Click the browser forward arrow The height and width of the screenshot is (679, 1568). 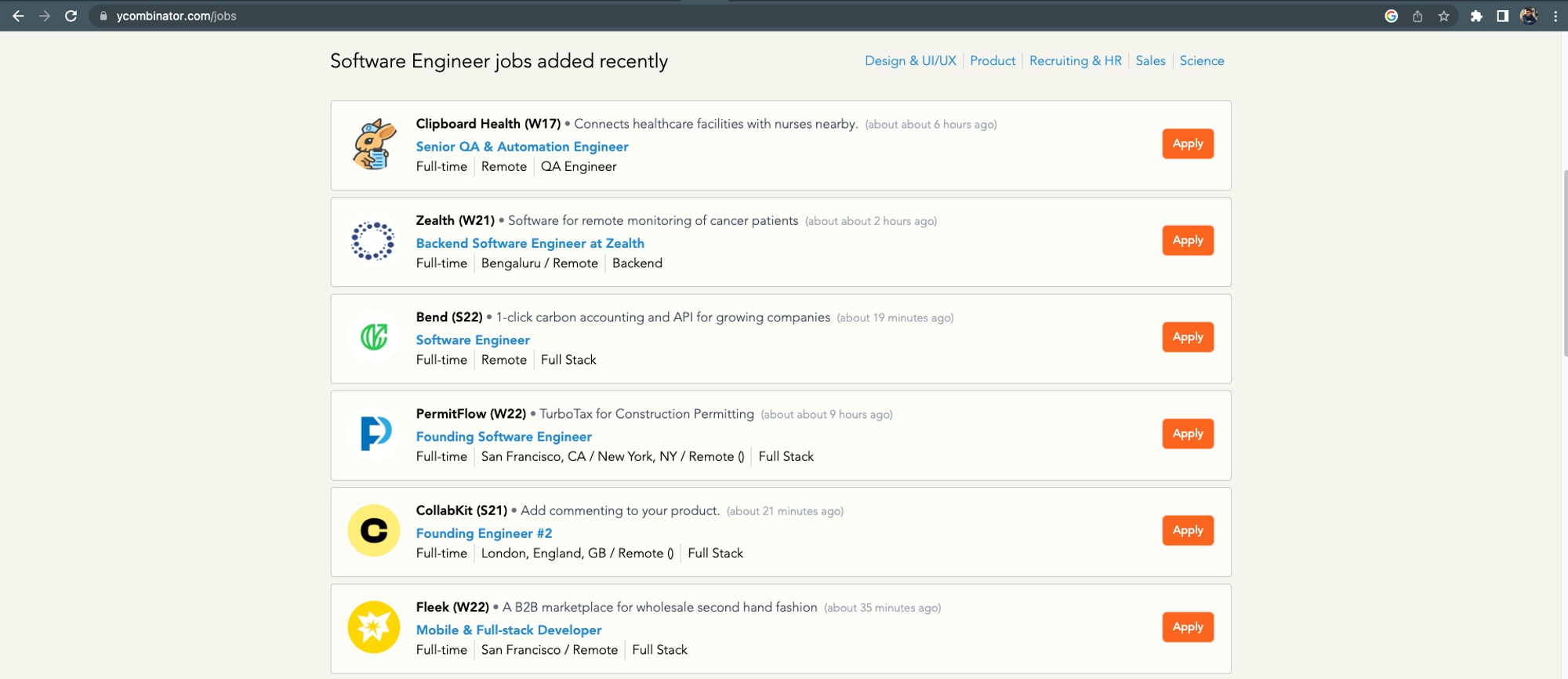(45, 16)
